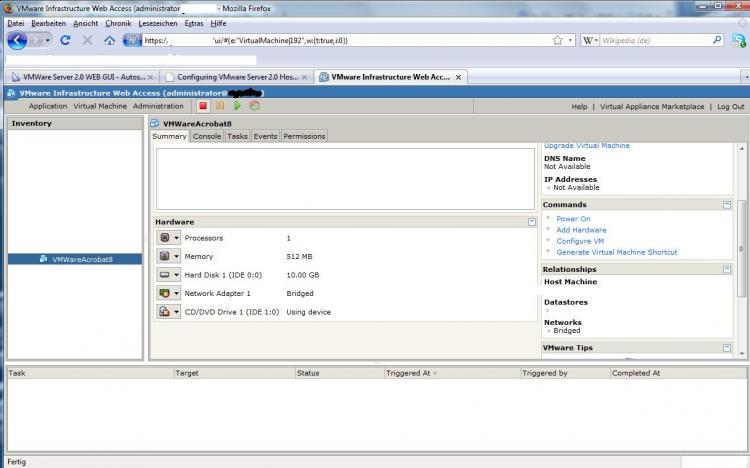Switch to the Events tab
The image size is (750, 468).
click(x=265, y=136)
